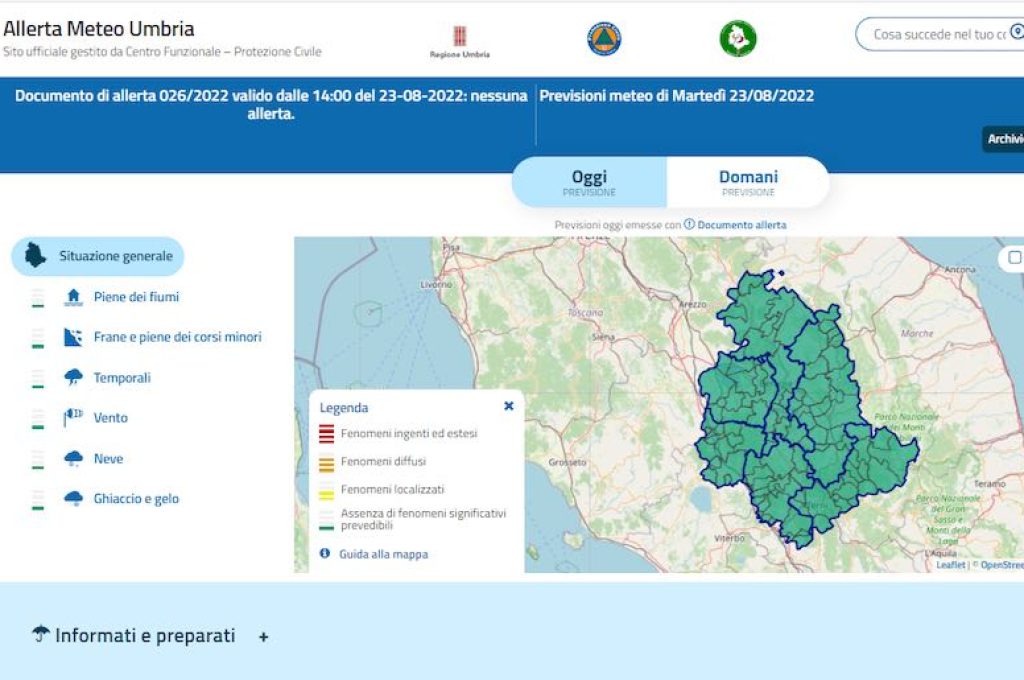
Task: Switch to the Domani previsione tab
Action: pos(748,182)
